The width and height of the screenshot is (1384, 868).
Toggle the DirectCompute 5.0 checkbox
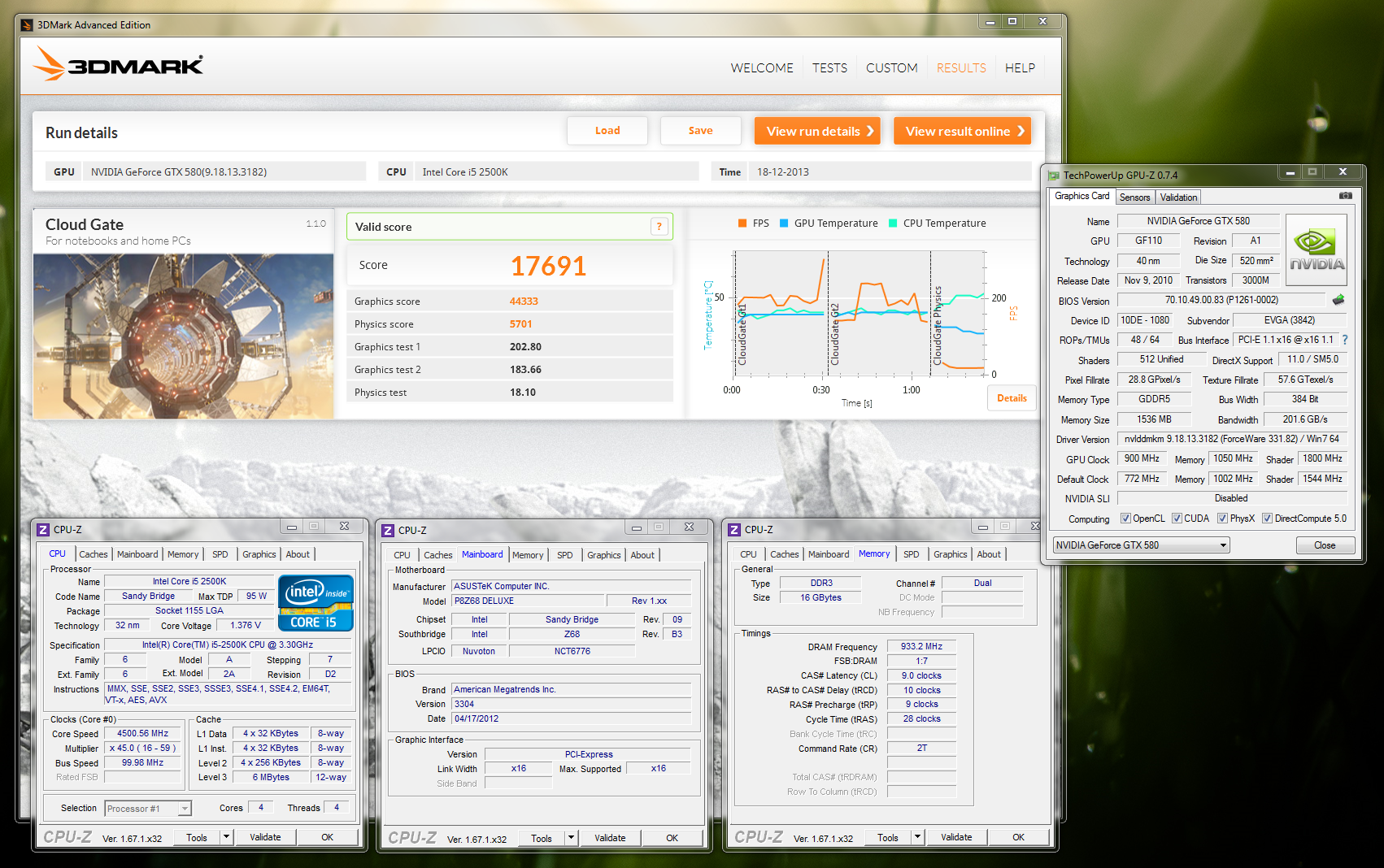click(x=1267, y=519)
